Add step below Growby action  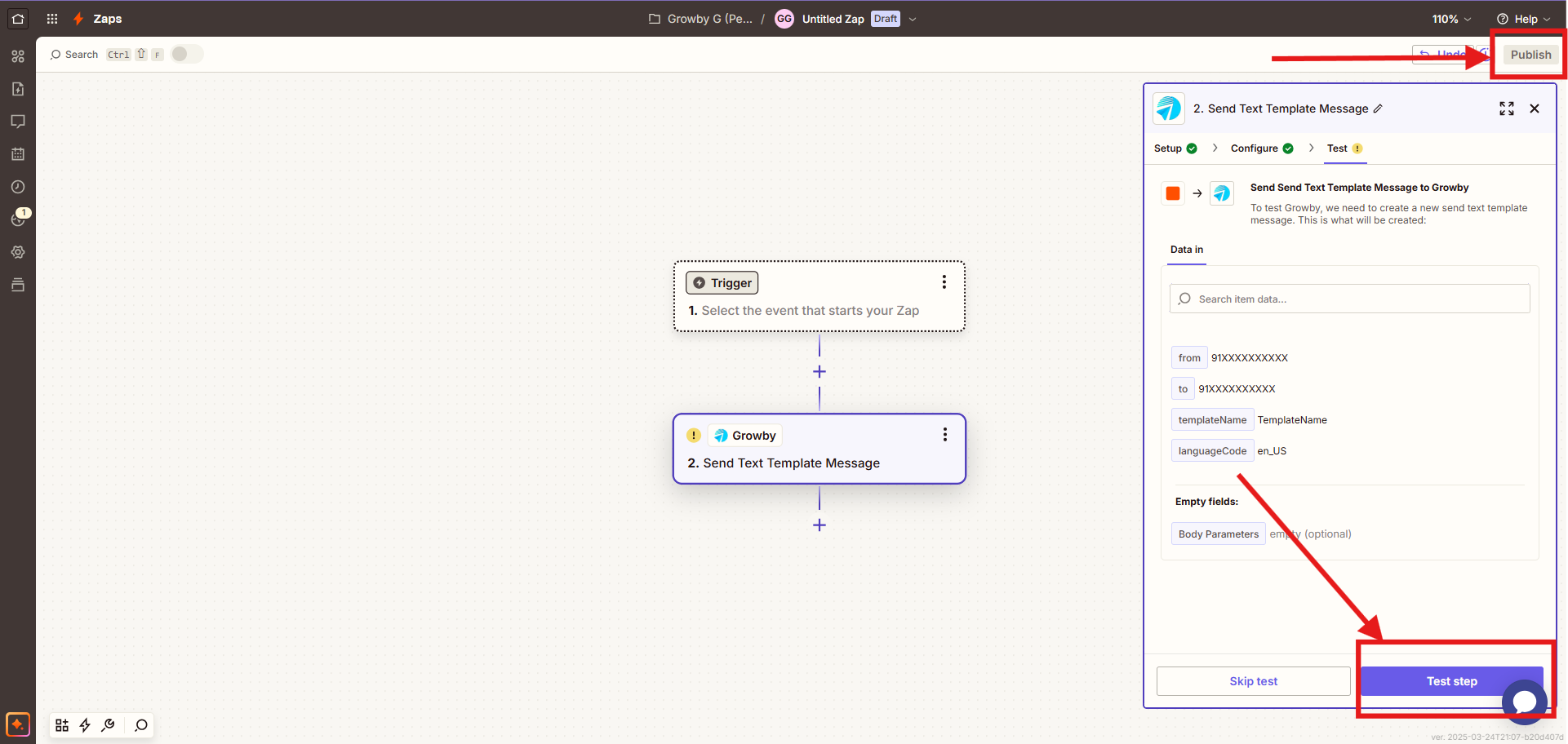pos(820,525)
